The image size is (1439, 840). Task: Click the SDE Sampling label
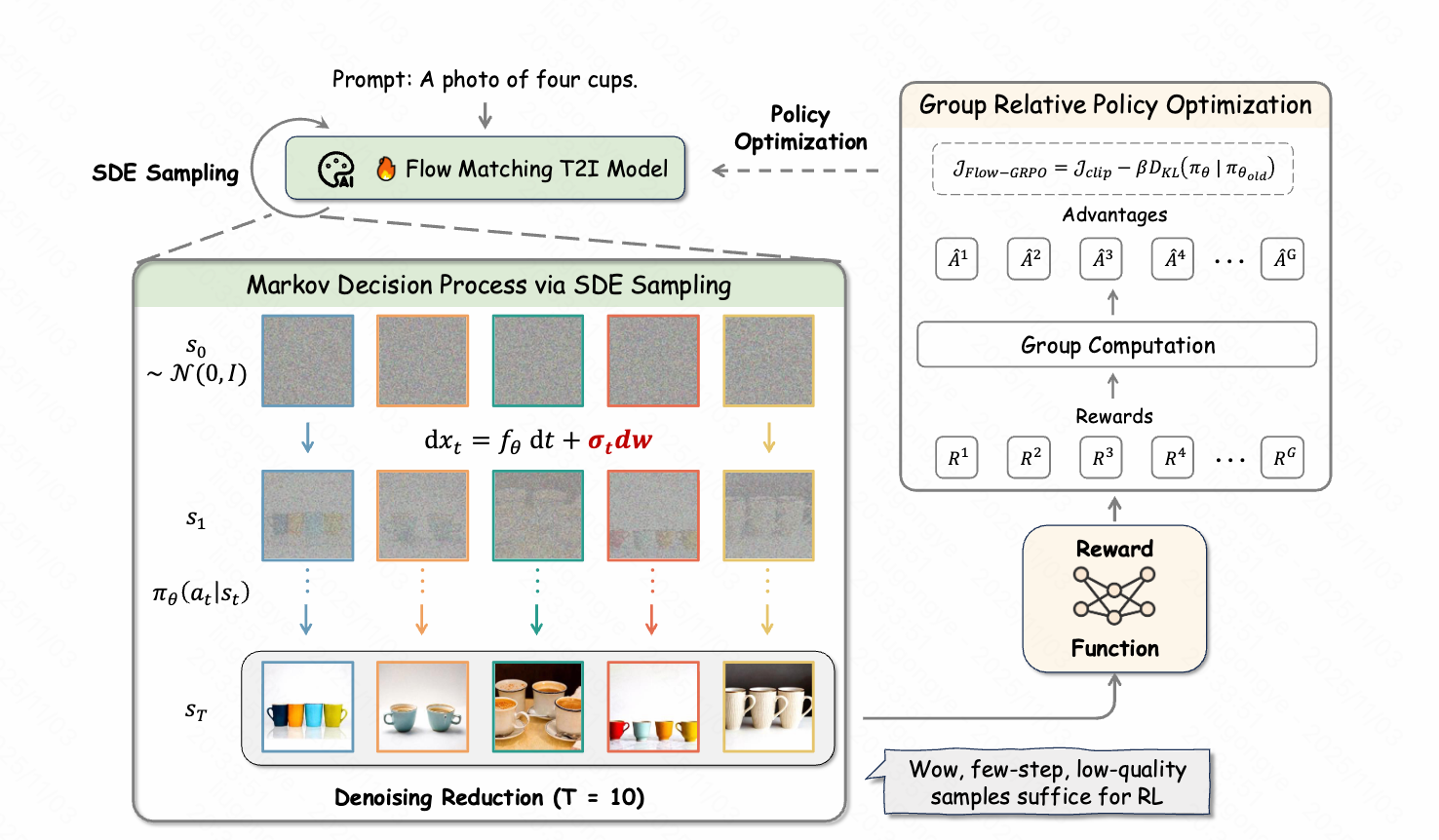[165, 173]
